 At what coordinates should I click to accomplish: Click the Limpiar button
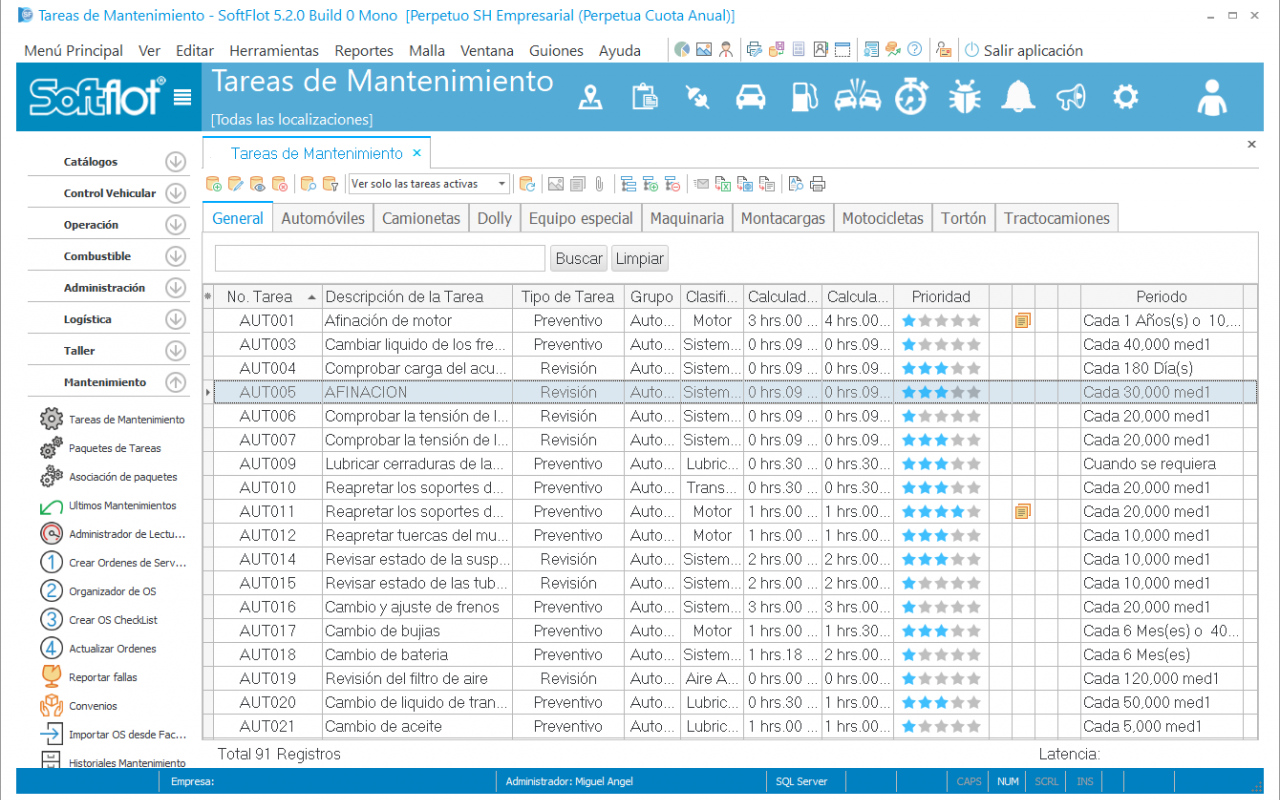[x=639, y=258]
